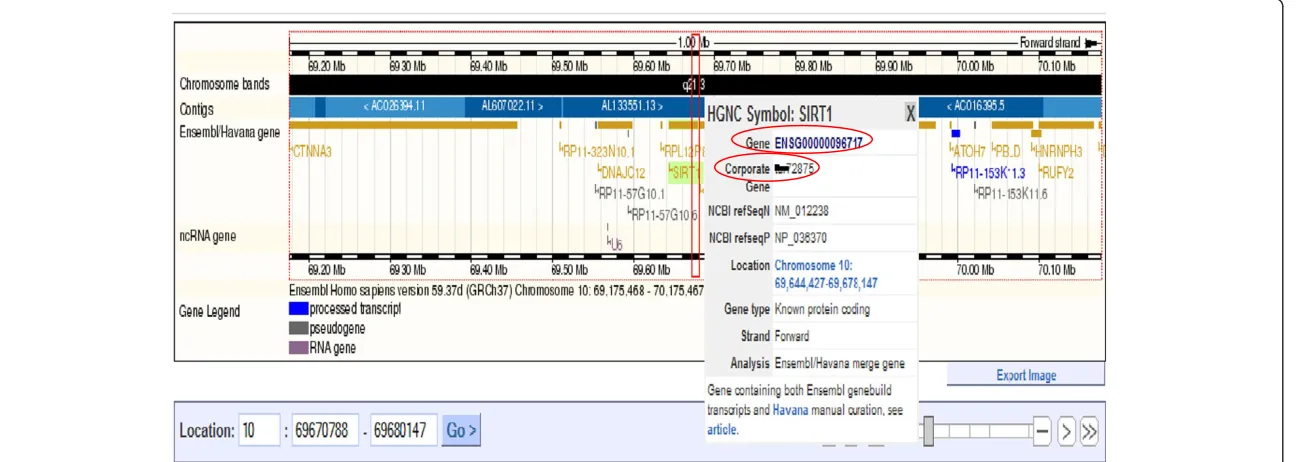Select the chromosome number input field
The width and height of the screenshot is (1302, 462).
click(260, 431)
